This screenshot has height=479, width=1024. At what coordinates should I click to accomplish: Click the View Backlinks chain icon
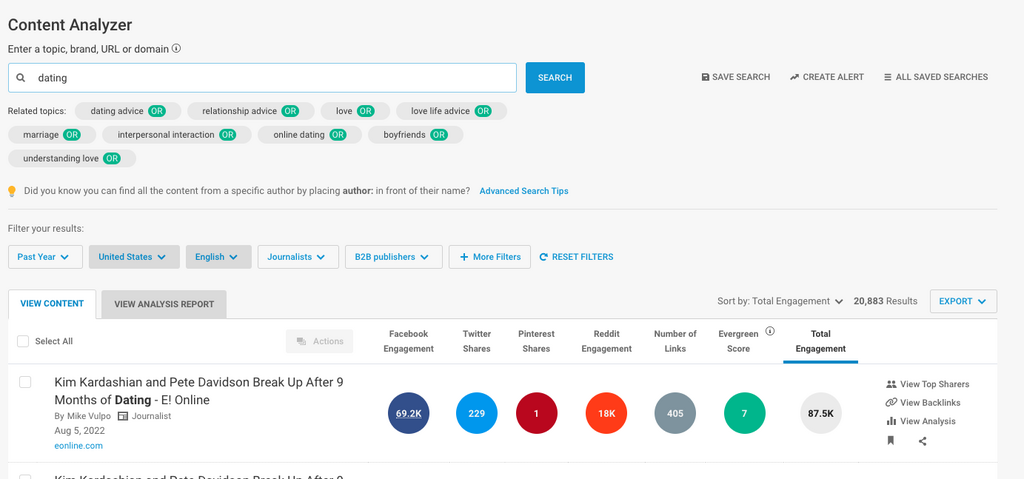[x=891, y=403]
